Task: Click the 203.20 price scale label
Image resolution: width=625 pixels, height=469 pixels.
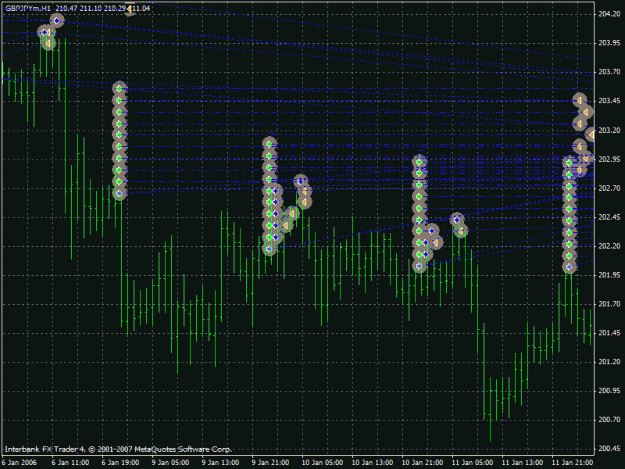Action: 609,130
